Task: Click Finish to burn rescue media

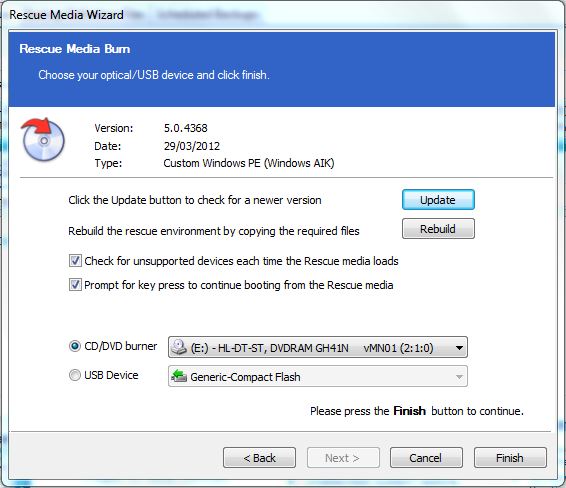Action: point(510,458)
